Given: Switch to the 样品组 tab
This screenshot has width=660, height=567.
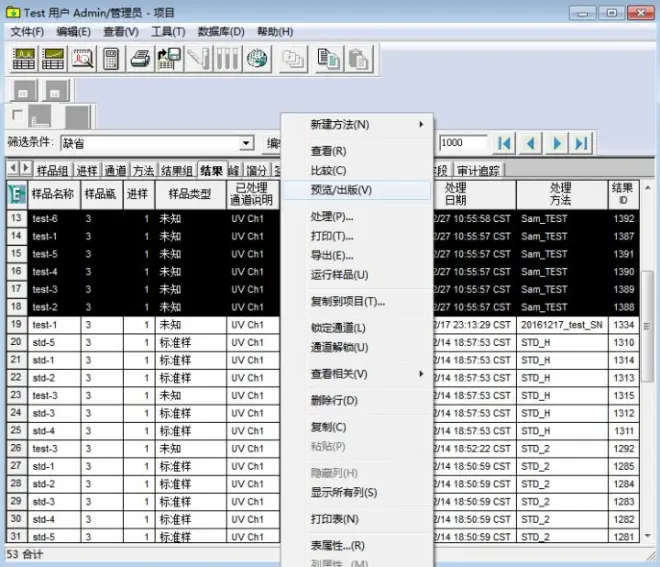Looking at the screenshot, I should tap(53, 170).
